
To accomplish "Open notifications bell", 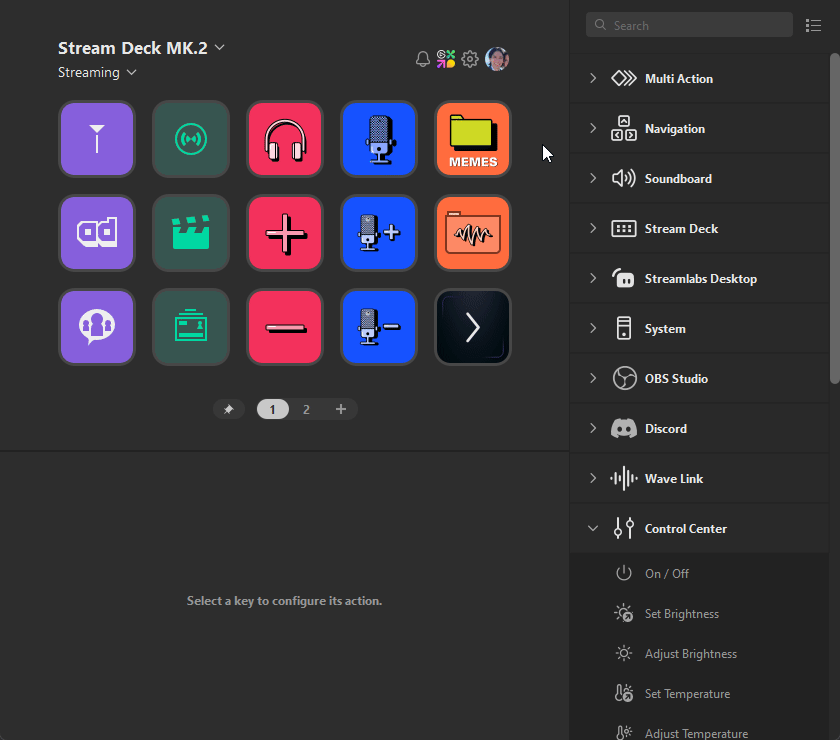I will point(423,59).
